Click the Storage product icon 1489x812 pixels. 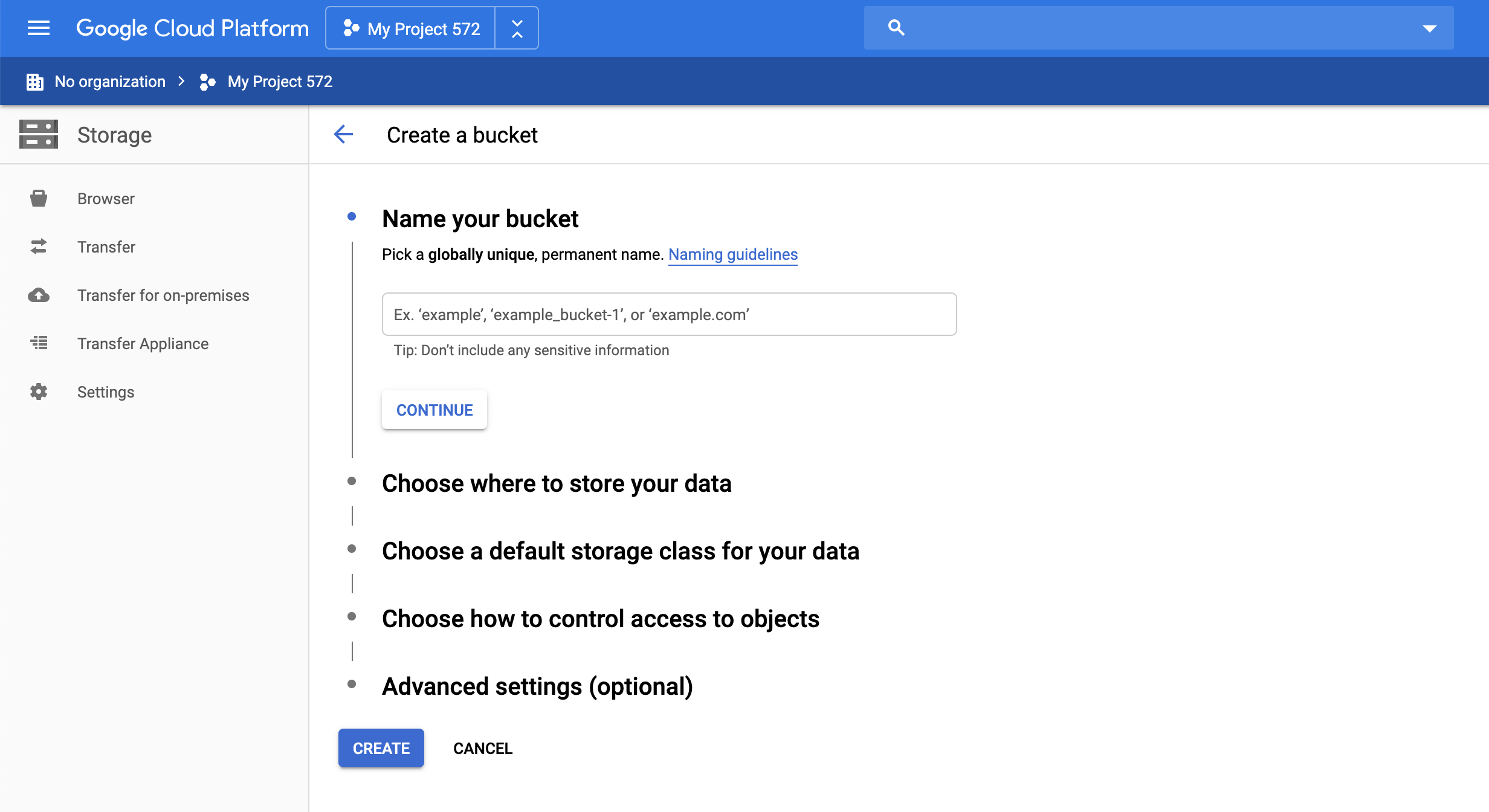point(39,134)
